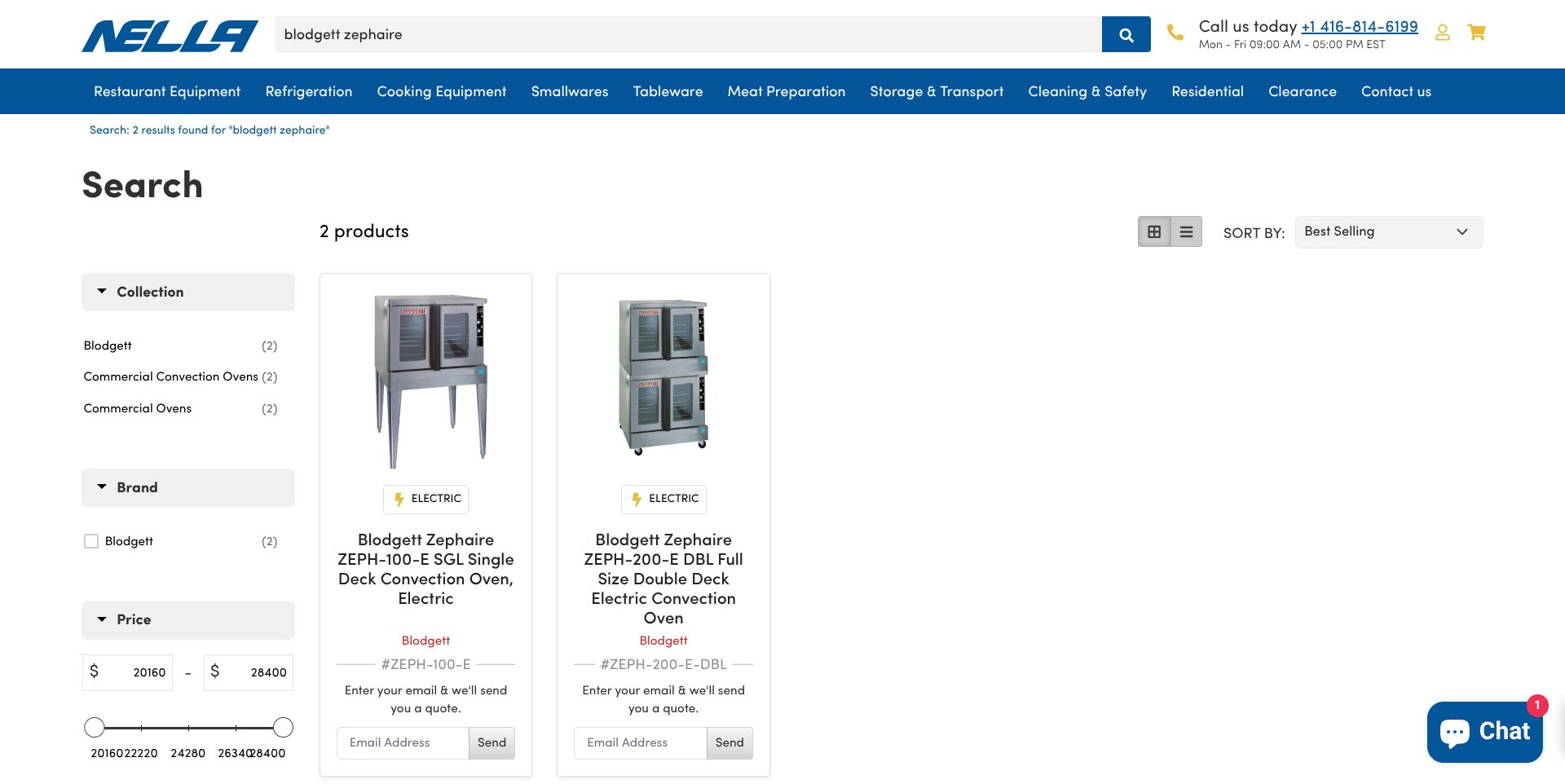Image resolution: width=1565 pixels, height=784 pixels.
Task: Click the maximum price field
Action: coord(249,672)
